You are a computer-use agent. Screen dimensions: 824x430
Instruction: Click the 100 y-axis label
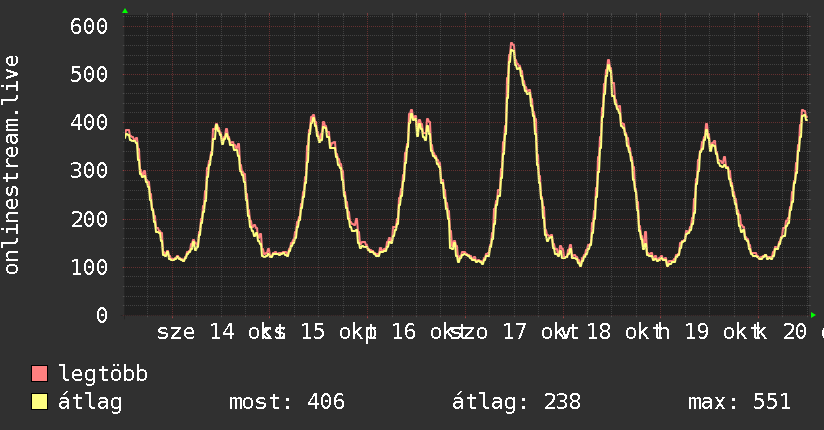point(89,268)
